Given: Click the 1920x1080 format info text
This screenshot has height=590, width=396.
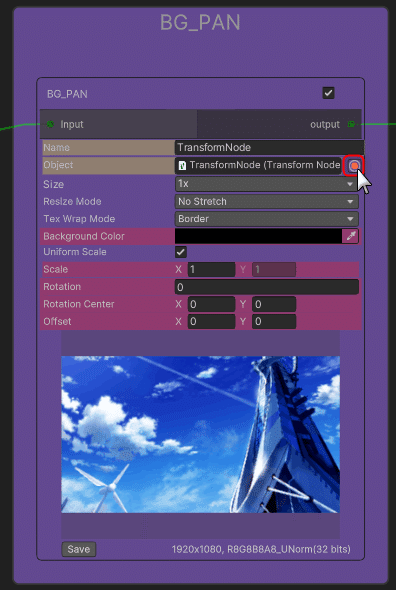Looking at the screenshot, I should (x=261, y=549).
